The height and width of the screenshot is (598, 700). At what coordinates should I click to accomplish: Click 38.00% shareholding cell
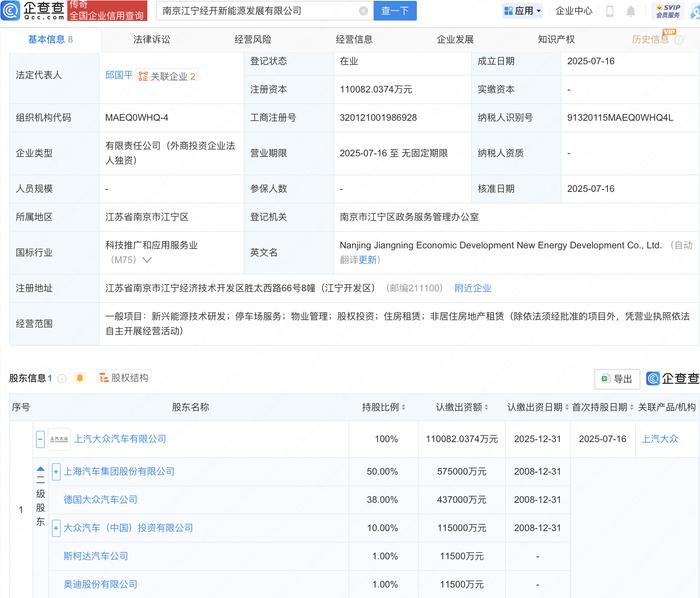382,499
